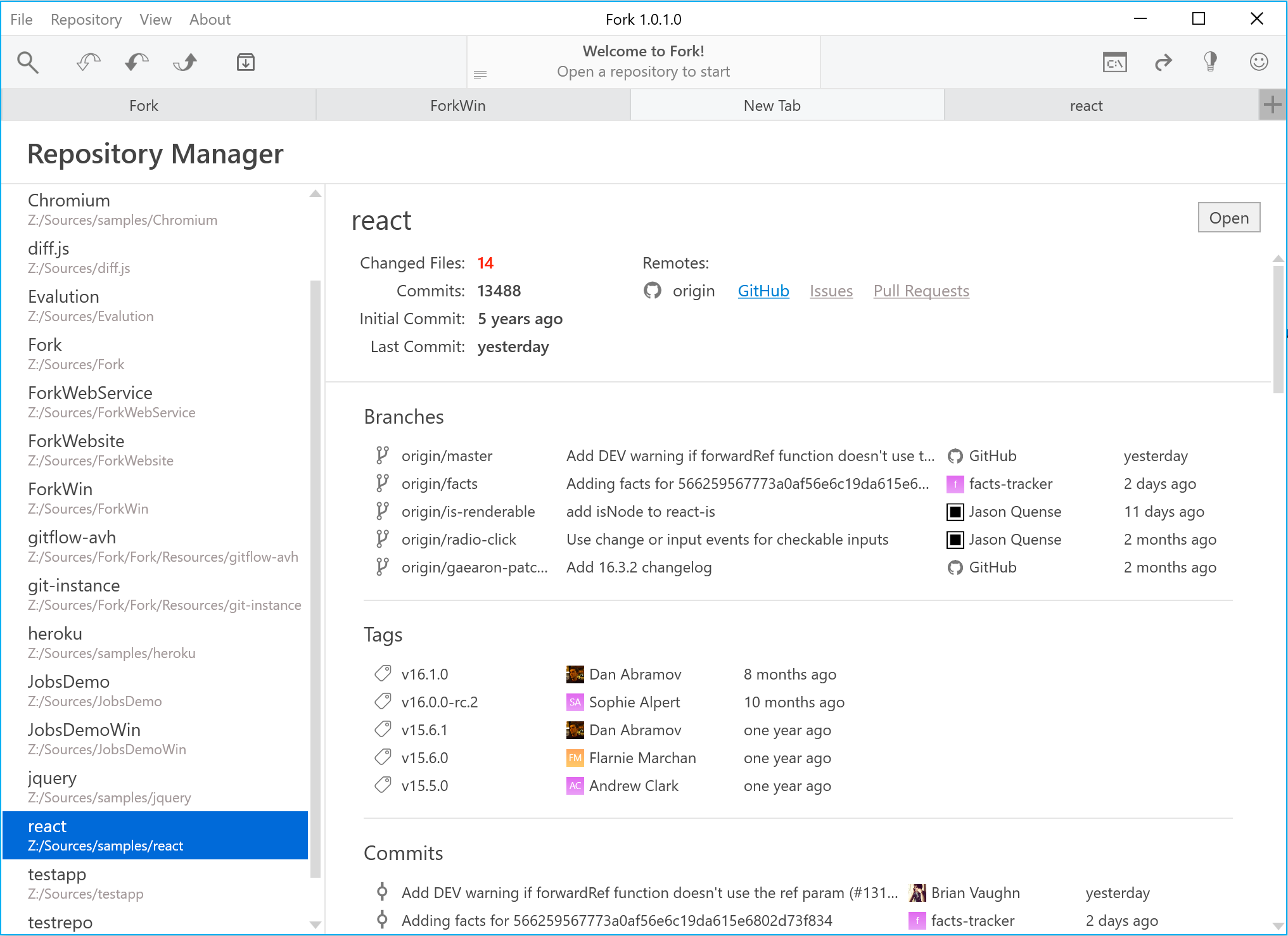1288x936 pixels.
Task: Click the branch icon of origin/facts
Action: [382, 483]
